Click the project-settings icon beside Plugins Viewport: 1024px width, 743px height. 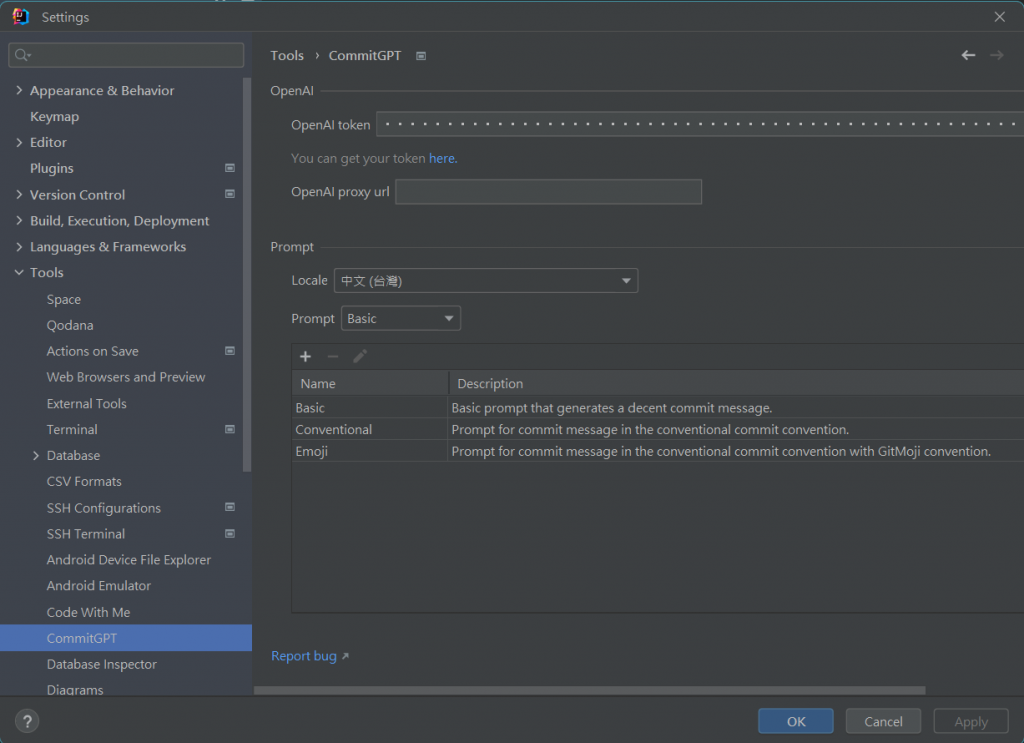click(x=230, y=168)
